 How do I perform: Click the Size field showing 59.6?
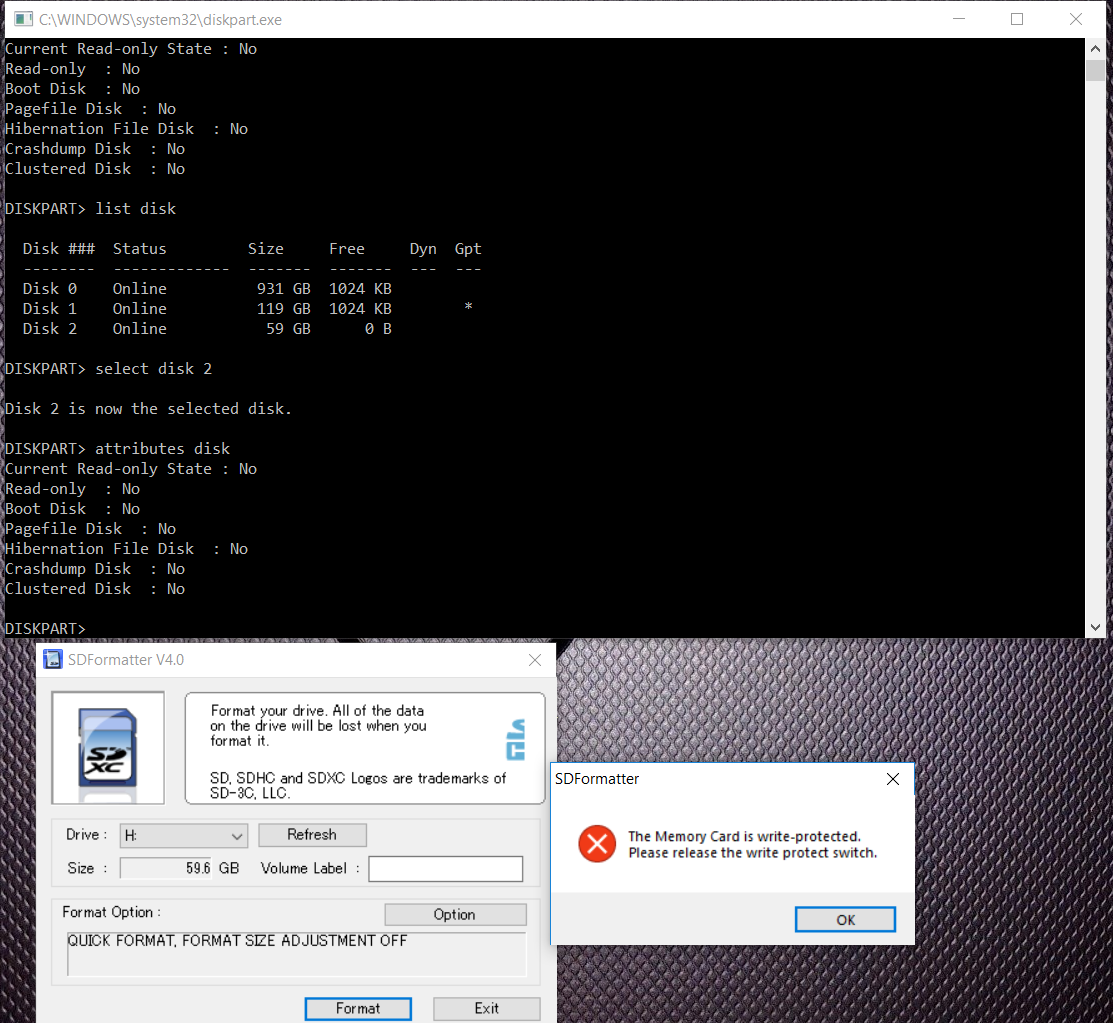[166, 868]
